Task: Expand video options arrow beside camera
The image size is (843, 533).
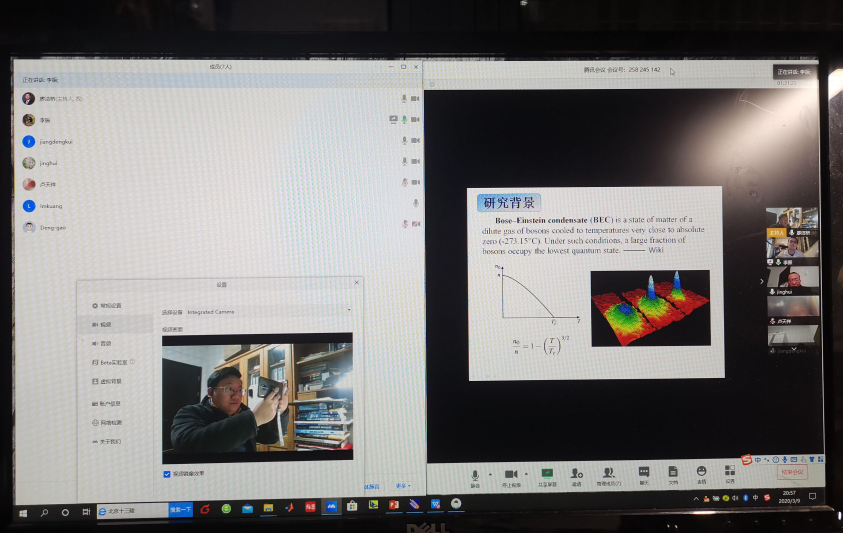Action: point(525,474)
